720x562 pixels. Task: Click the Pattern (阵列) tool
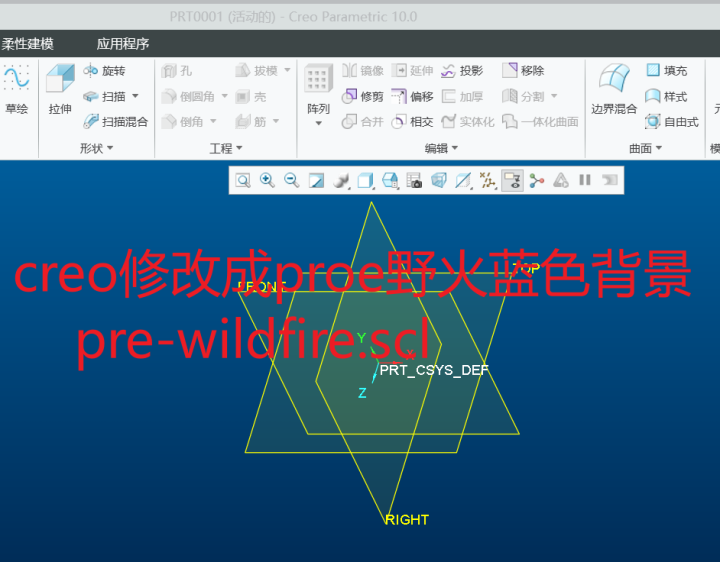318,90
